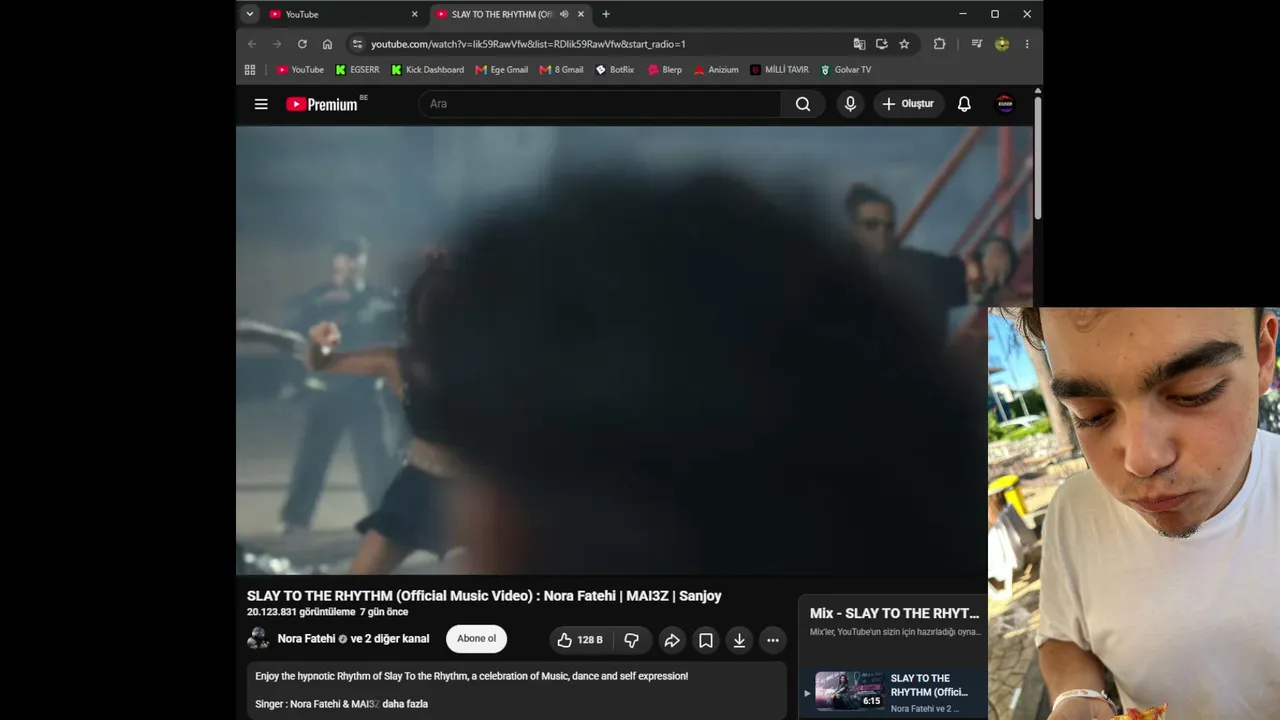Open the account avatar menu
This screenshot has width=1280, height=720.
point(1005,104)
